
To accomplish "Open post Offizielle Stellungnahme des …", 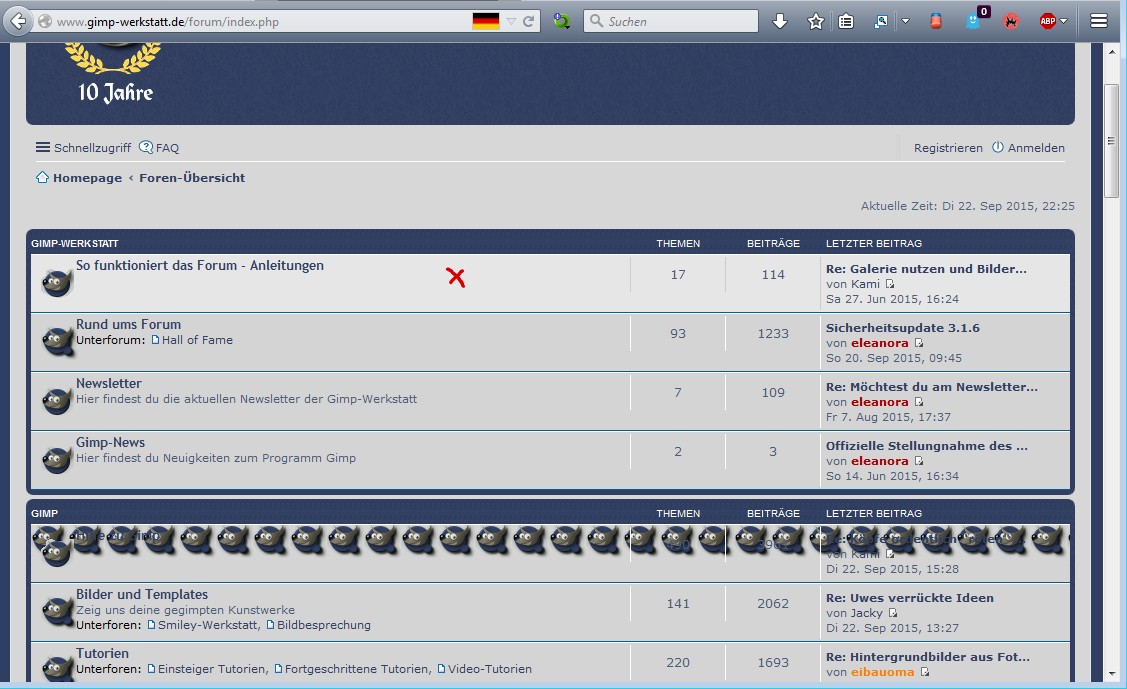I will tap(926, 445).
